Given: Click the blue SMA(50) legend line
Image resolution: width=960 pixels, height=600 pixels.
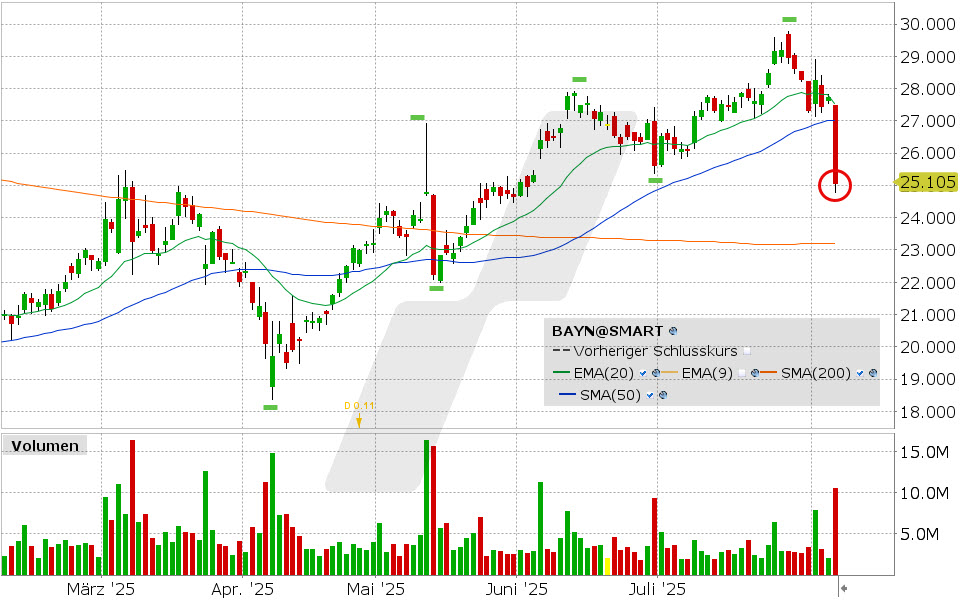Looking at the screenshot, I should (x=568, y=394).
